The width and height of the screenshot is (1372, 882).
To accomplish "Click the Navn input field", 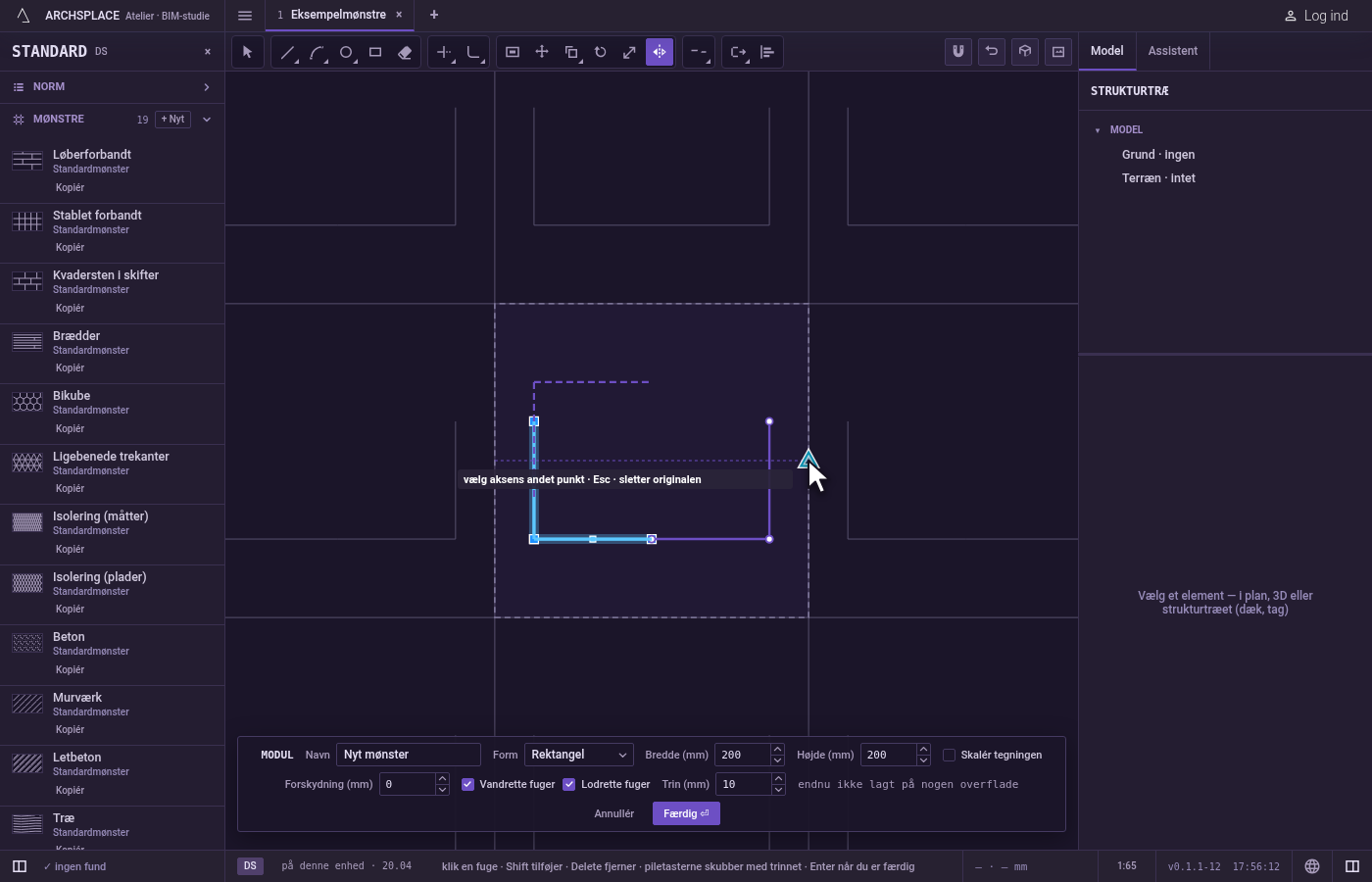I will (x=409, y=755).
